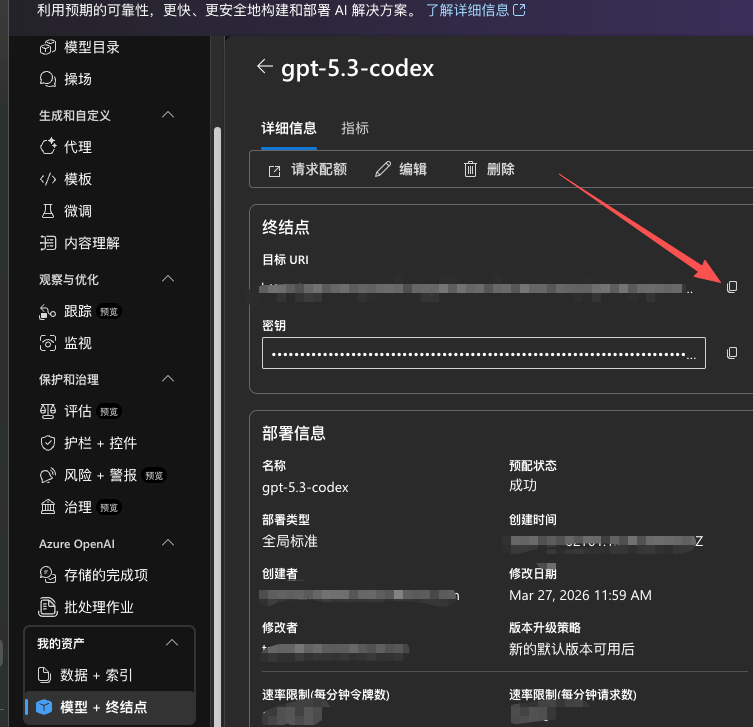Click the external link icon after 了解详细信息
Viewport: 753px width, 727px height.
519,10
